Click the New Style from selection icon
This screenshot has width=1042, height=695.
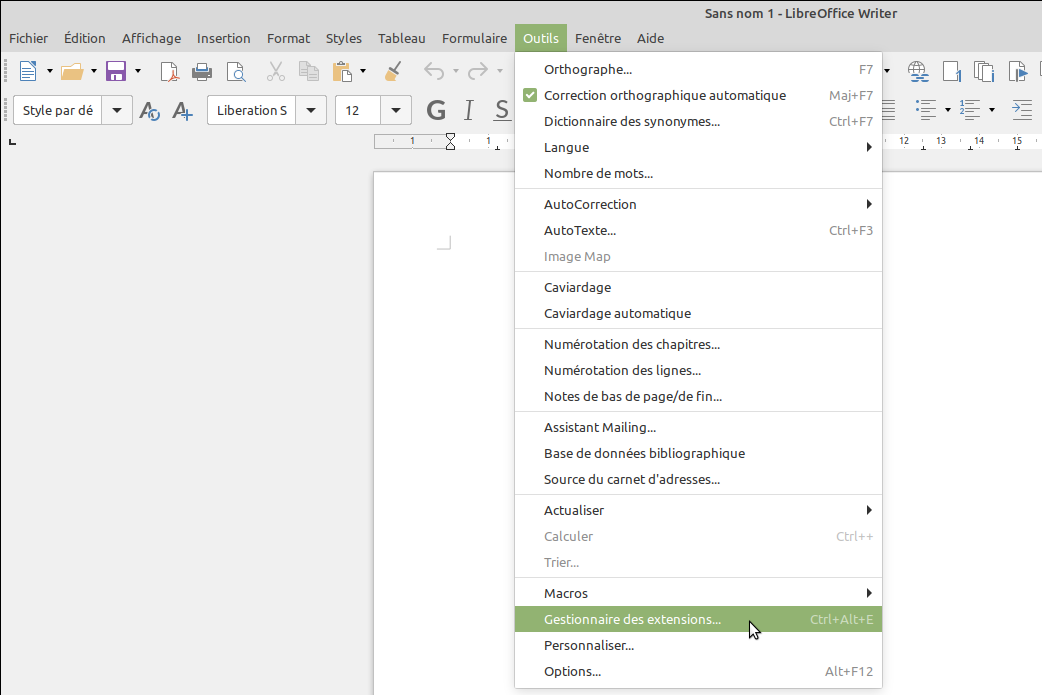[x=182, y=110]
